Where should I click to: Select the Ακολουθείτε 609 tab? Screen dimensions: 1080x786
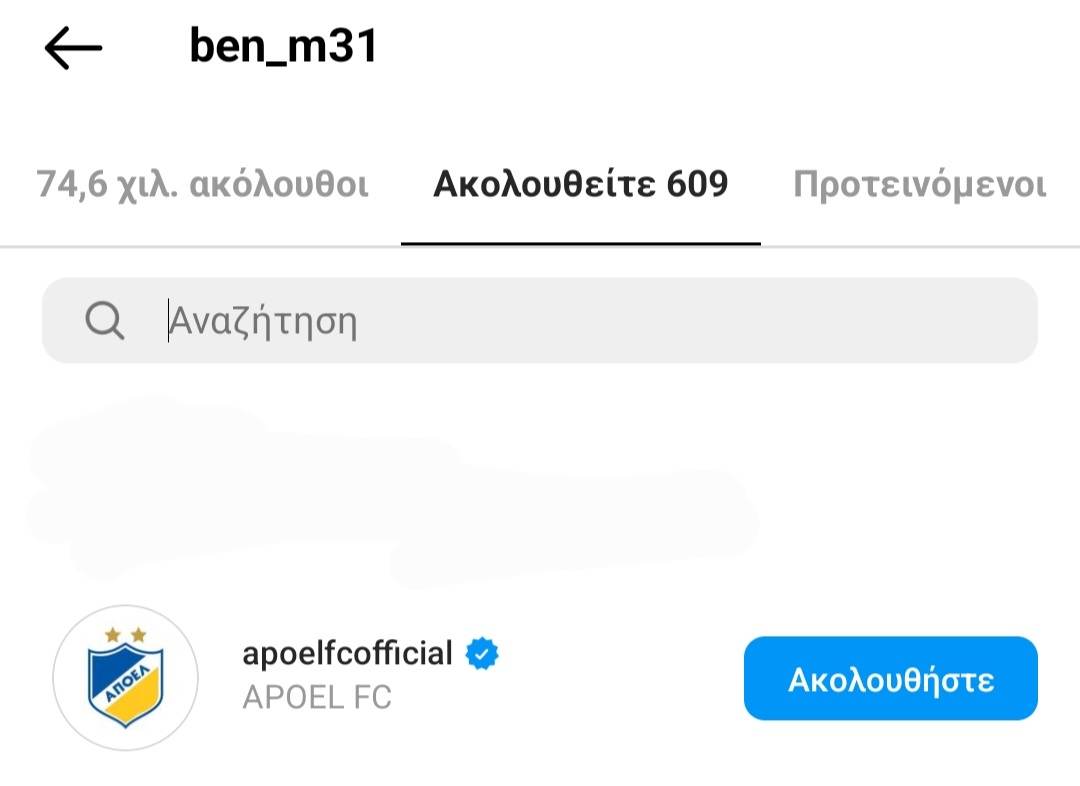pos(580,185)
